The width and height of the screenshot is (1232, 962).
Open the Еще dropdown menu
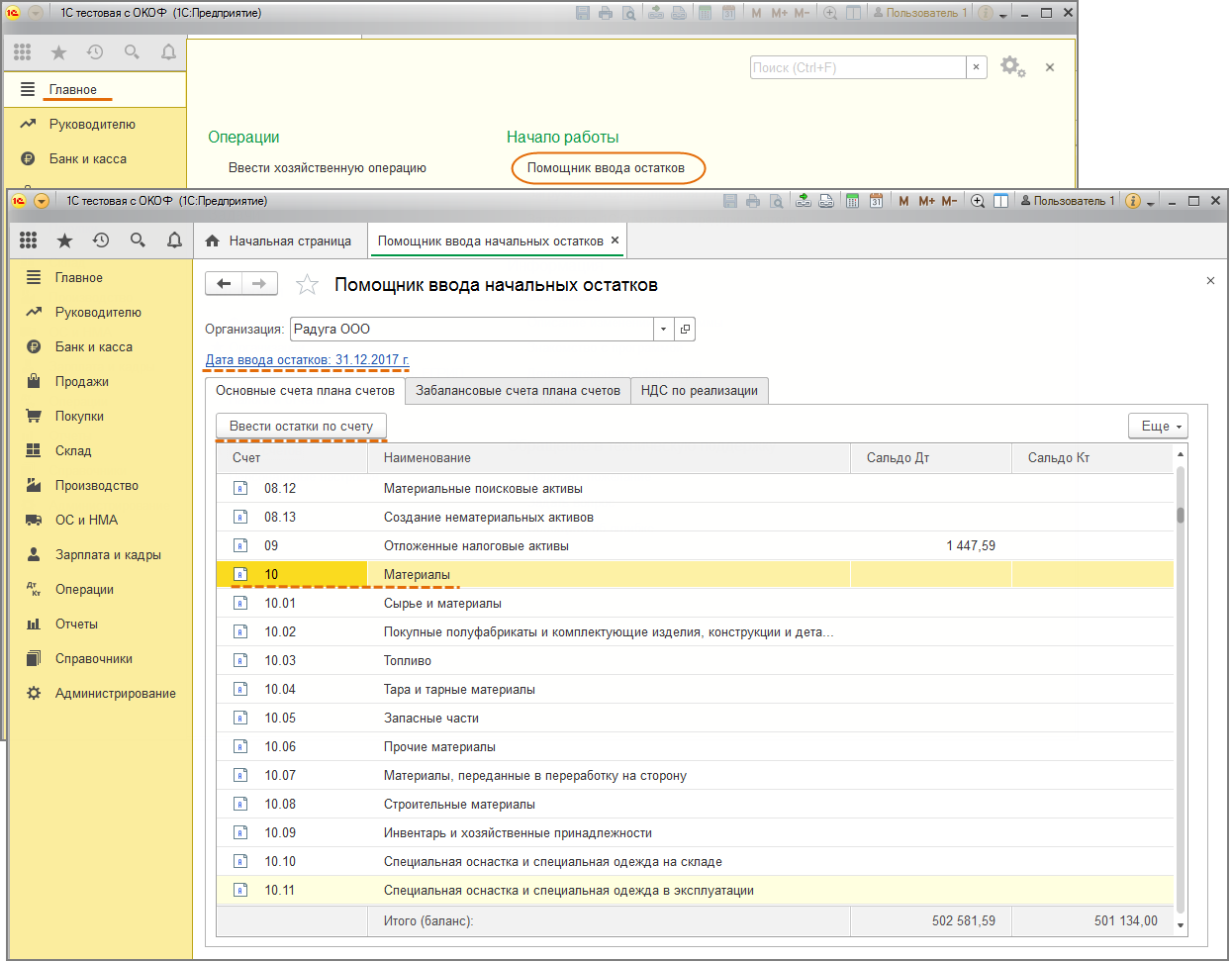[x=1157, y=426]
